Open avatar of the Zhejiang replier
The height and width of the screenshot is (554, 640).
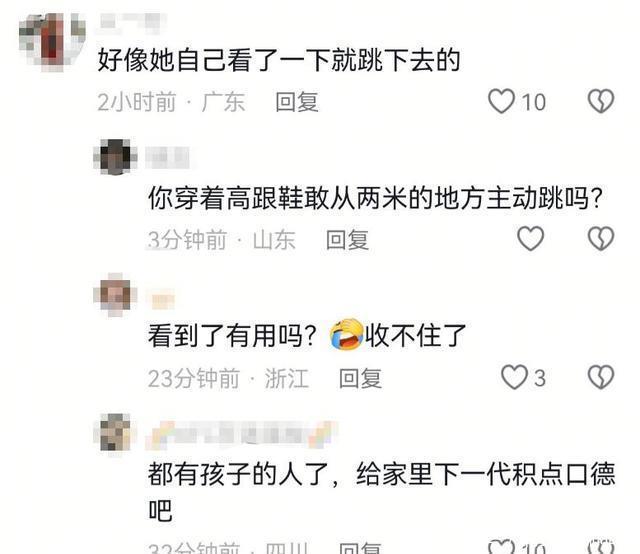click(115, 295)
